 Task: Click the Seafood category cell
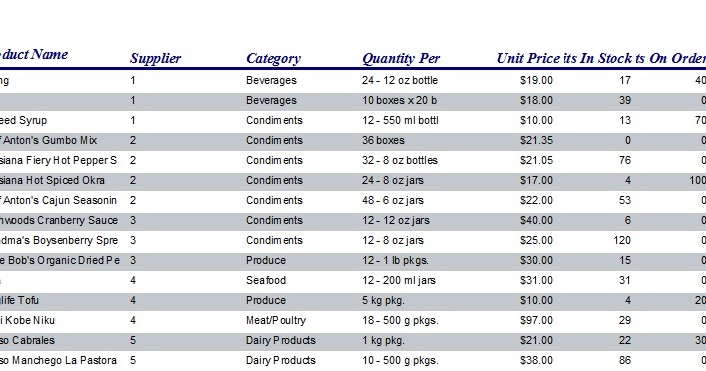pyautogui.click(x=266, y=281)
